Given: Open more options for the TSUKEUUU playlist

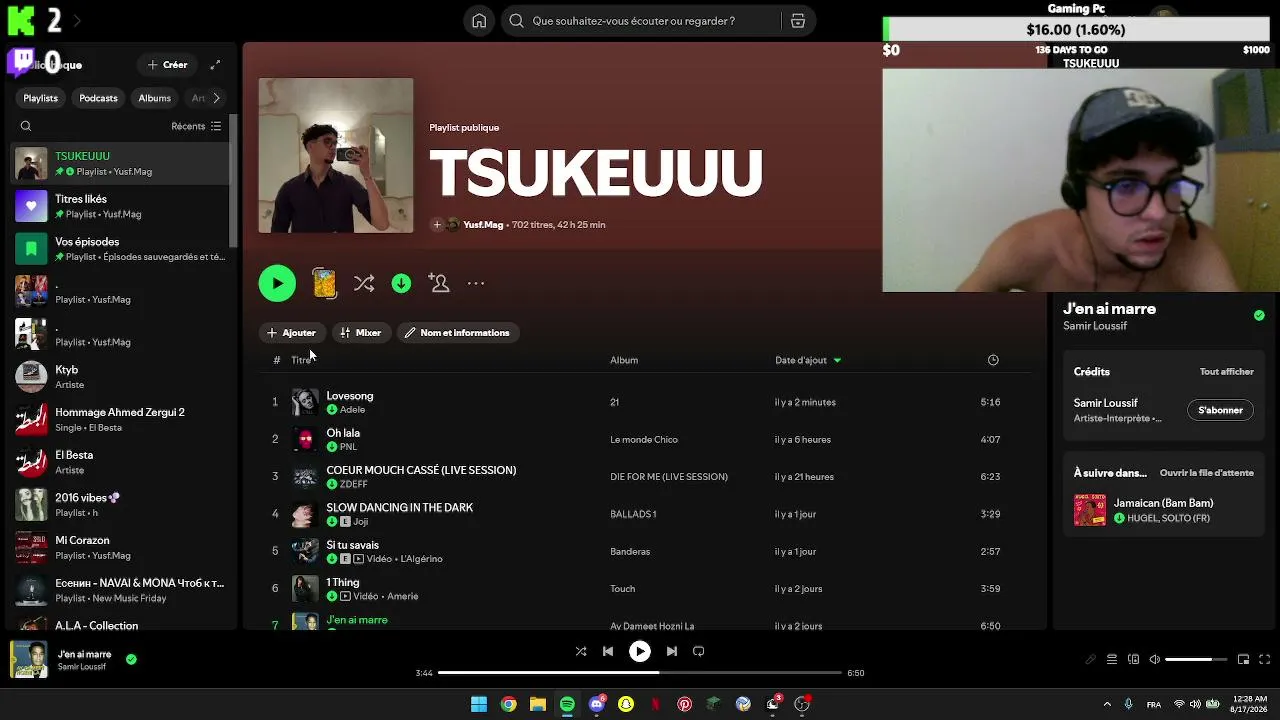Looking at the screenshot, I should point(476,284).
